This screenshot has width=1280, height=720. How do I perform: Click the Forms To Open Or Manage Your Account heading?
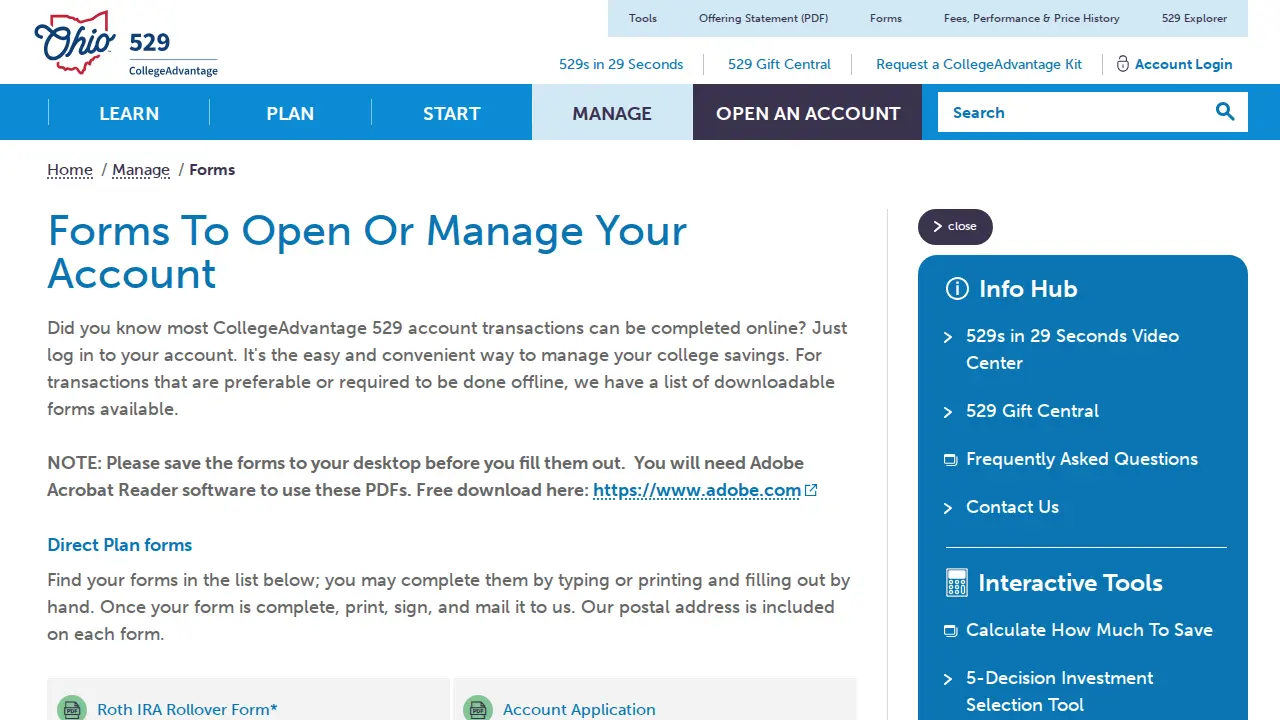(x=367, y=252)
